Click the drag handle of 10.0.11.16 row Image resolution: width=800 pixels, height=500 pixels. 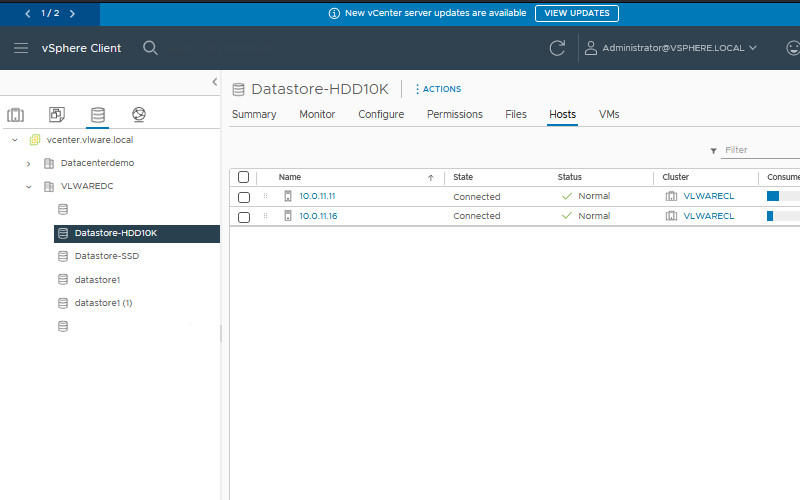(x=265, y=216)
